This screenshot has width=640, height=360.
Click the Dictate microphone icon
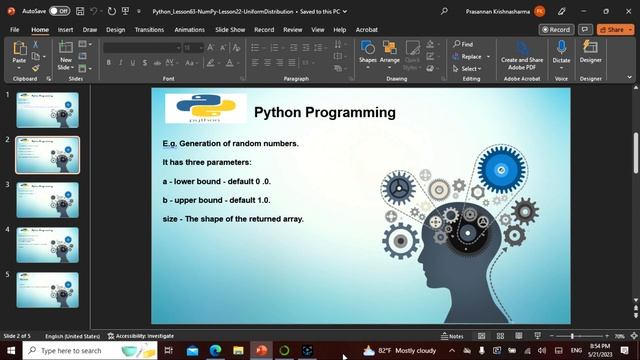pyautogui.click(x=561, y=48)
